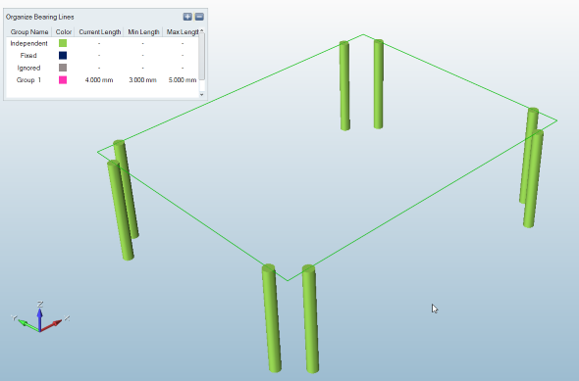Click the Current Length column header
Screen dimensions: 579x381
[100, 32]
